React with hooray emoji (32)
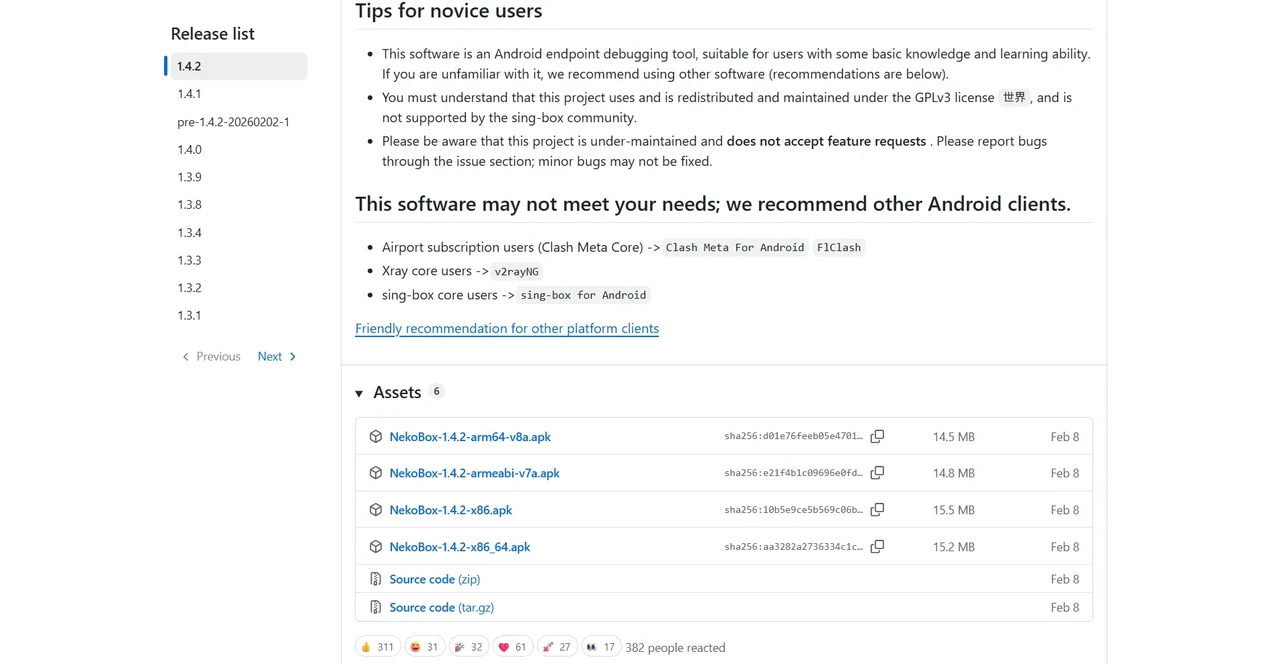The image size is (1280, 664). tap(469, 647)
